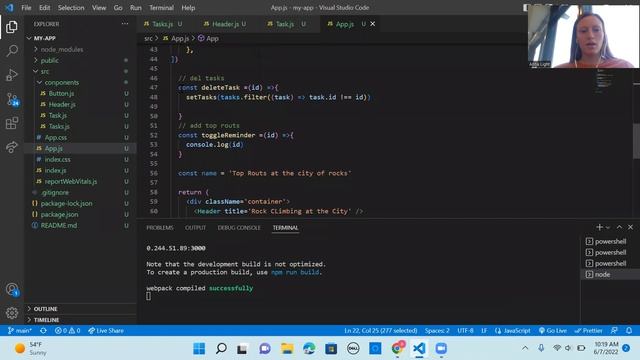Open the Terminal menu
This screenshot has height=360, width=640.
coord(161,8)
